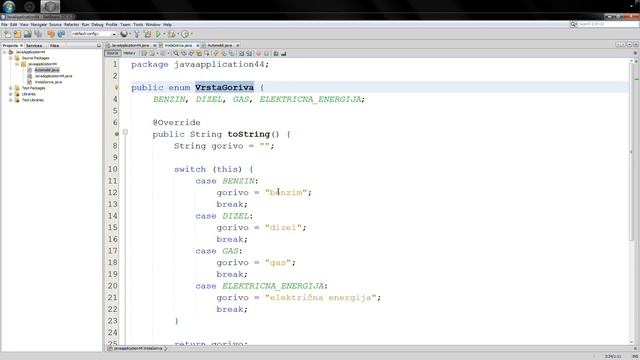Screen dimensions: 640x360
Task: Collapse the javaapplication44 package node
Action: tap(17, 64)
